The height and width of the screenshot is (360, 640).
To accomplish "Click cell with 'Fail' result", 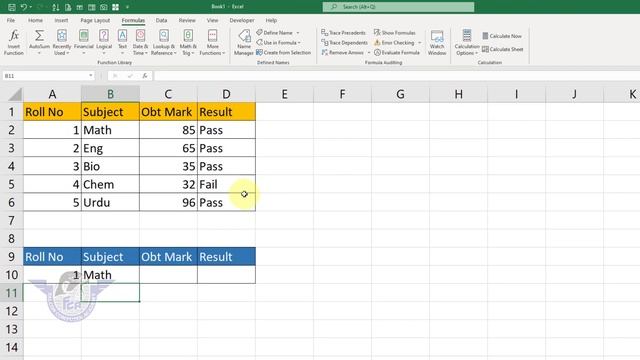I will pyautogui.click(x=227, y=184).
